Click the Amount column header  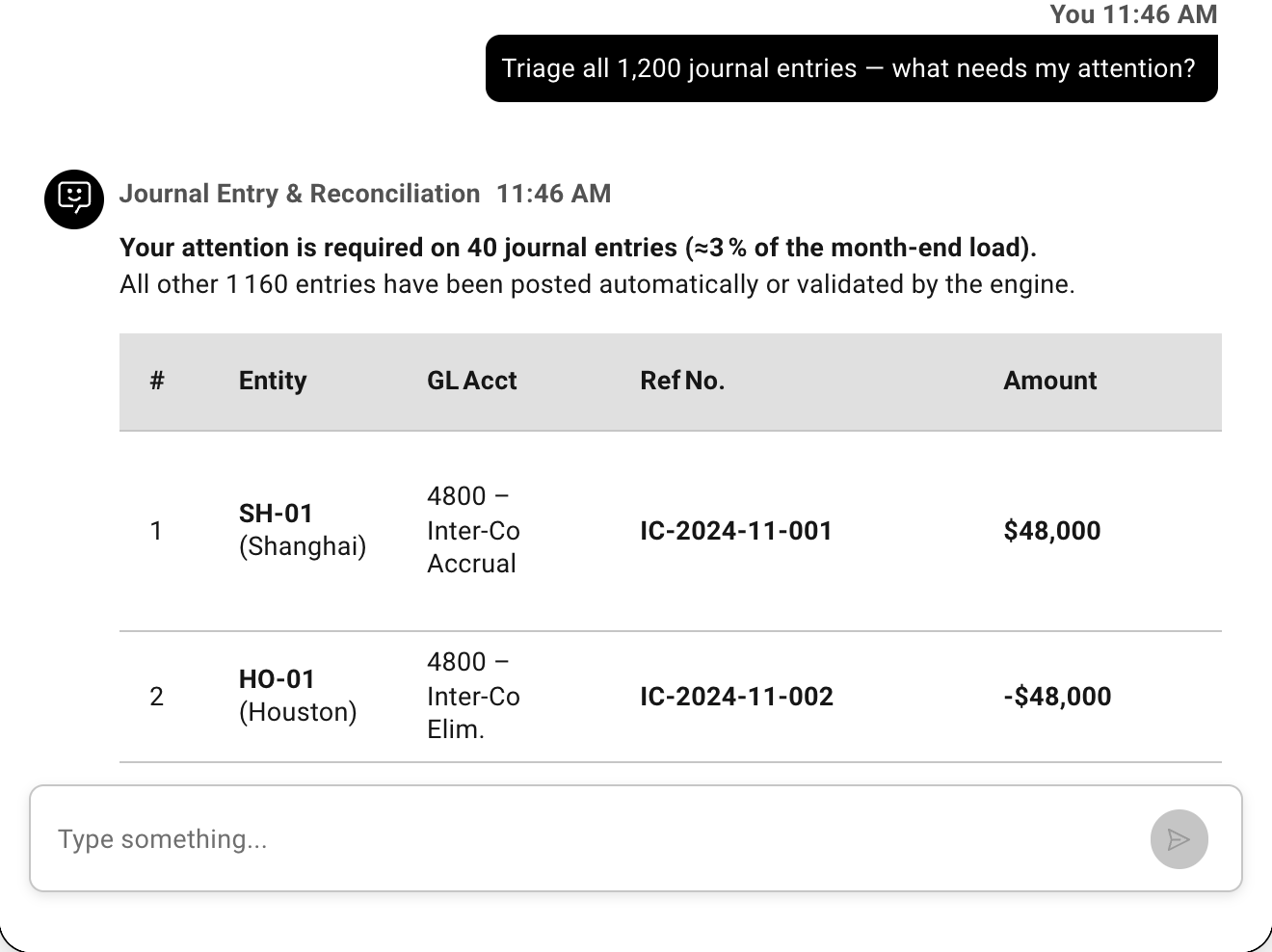pyautogui.click(x=1050, y=381)
